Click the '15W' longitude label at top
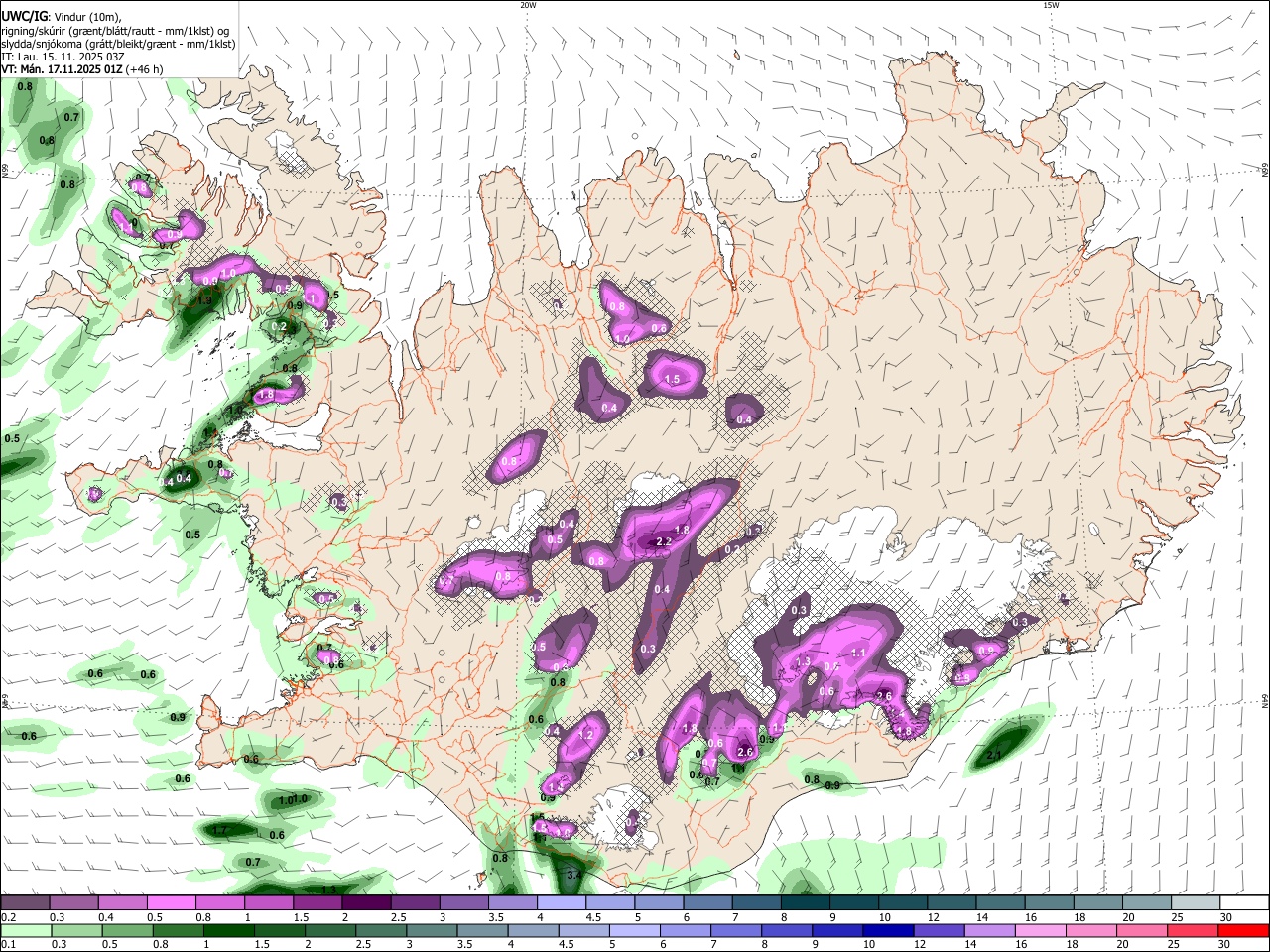The height and width of the screenshot is (952, 1270). pyautogui.click(x=1051, y=4)
